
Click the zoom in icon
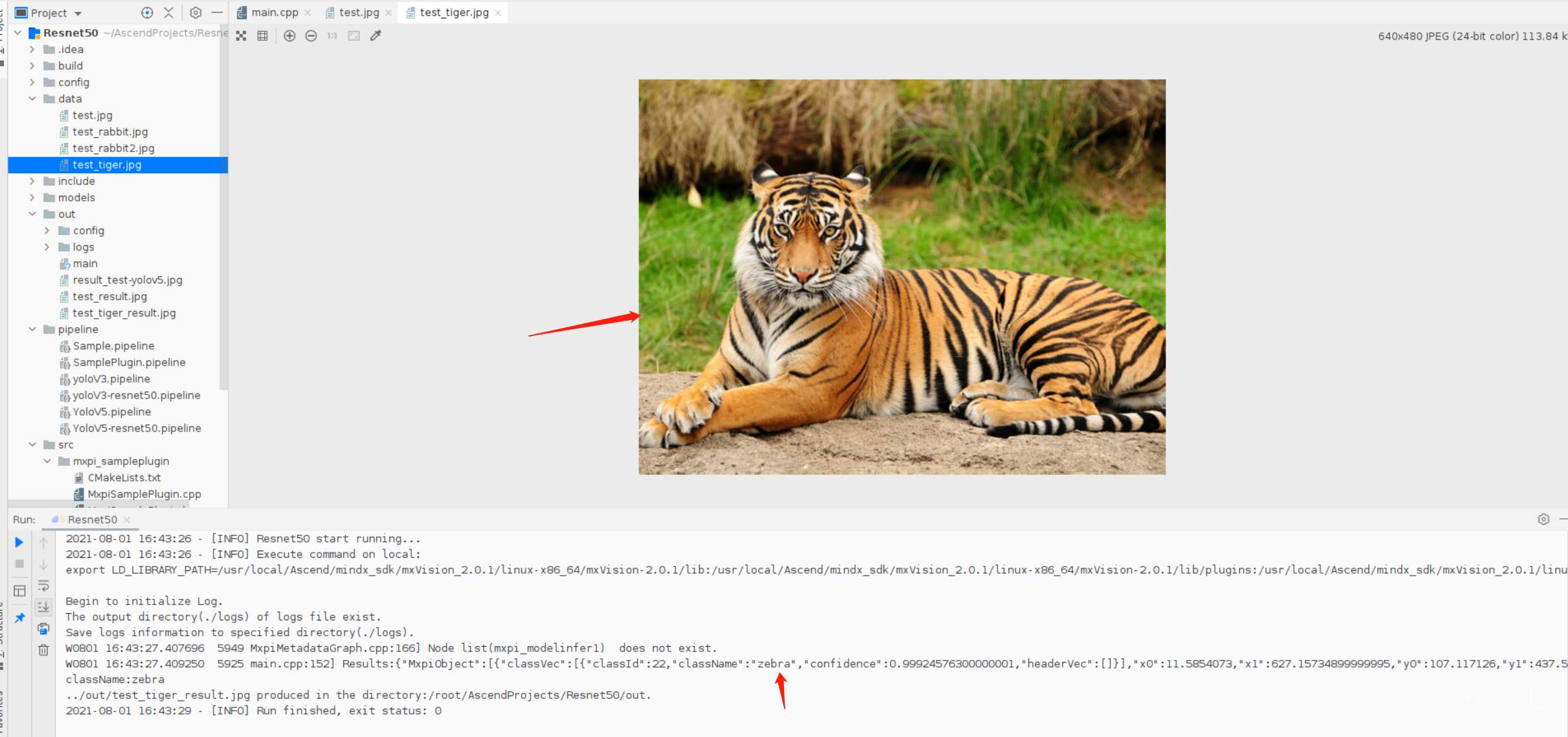(289, 36)
